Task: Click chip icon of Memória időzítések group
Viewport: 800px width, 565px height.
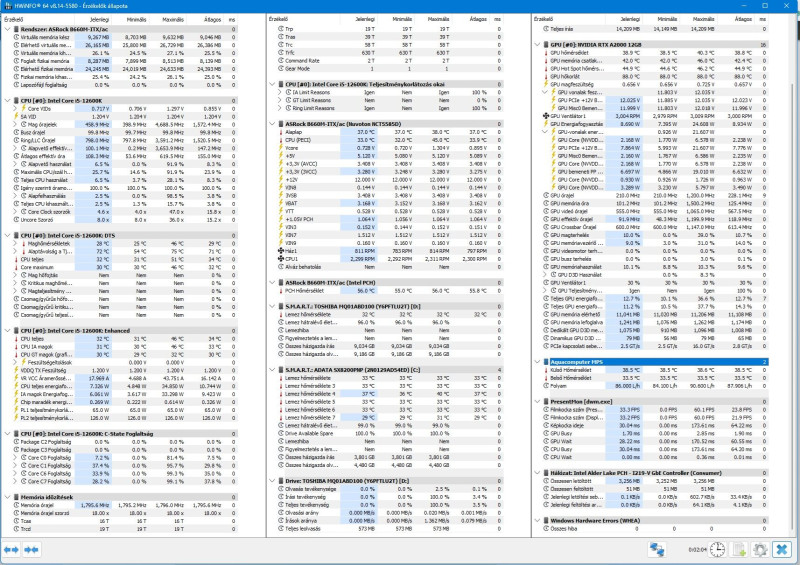Action: point(16,497)
